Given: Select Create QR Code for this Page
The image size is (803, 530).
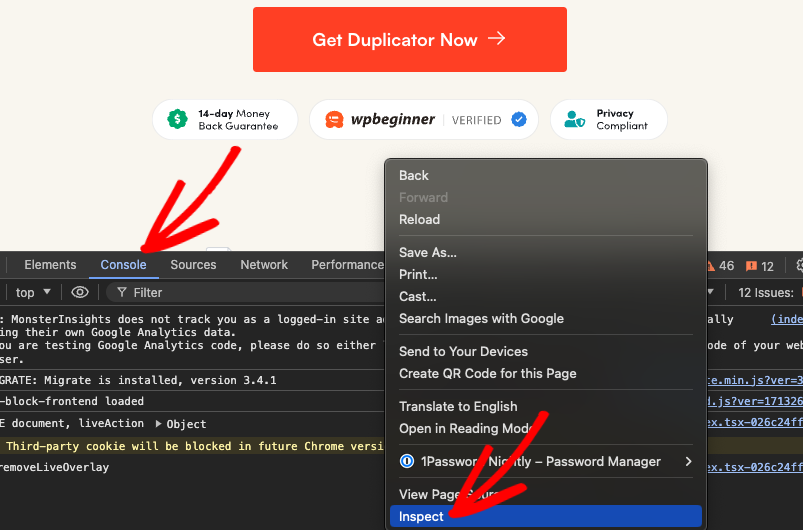Looking at the screenshot, I should coord(546,373).
